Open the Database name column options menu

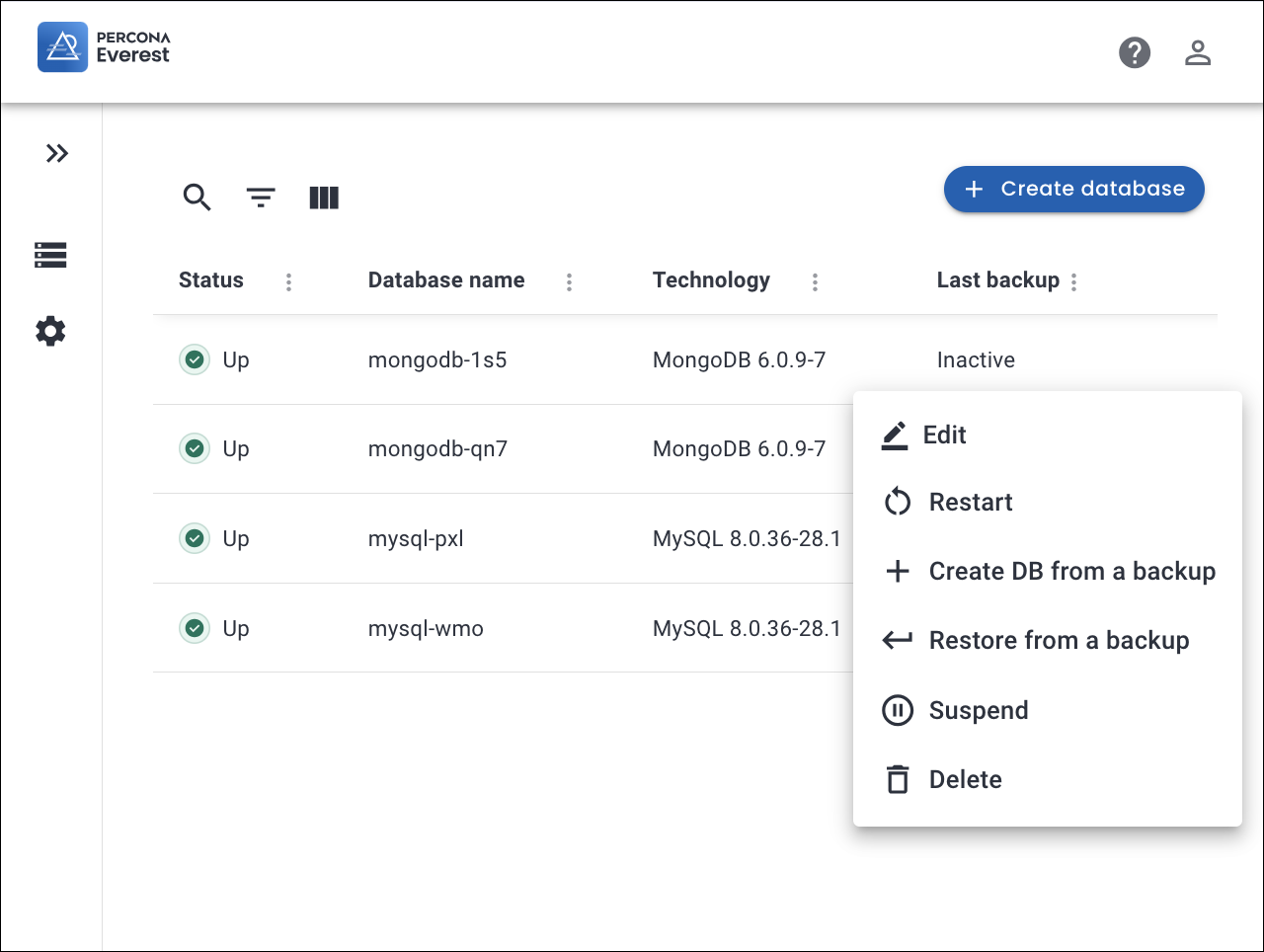(x=569, y=281)
